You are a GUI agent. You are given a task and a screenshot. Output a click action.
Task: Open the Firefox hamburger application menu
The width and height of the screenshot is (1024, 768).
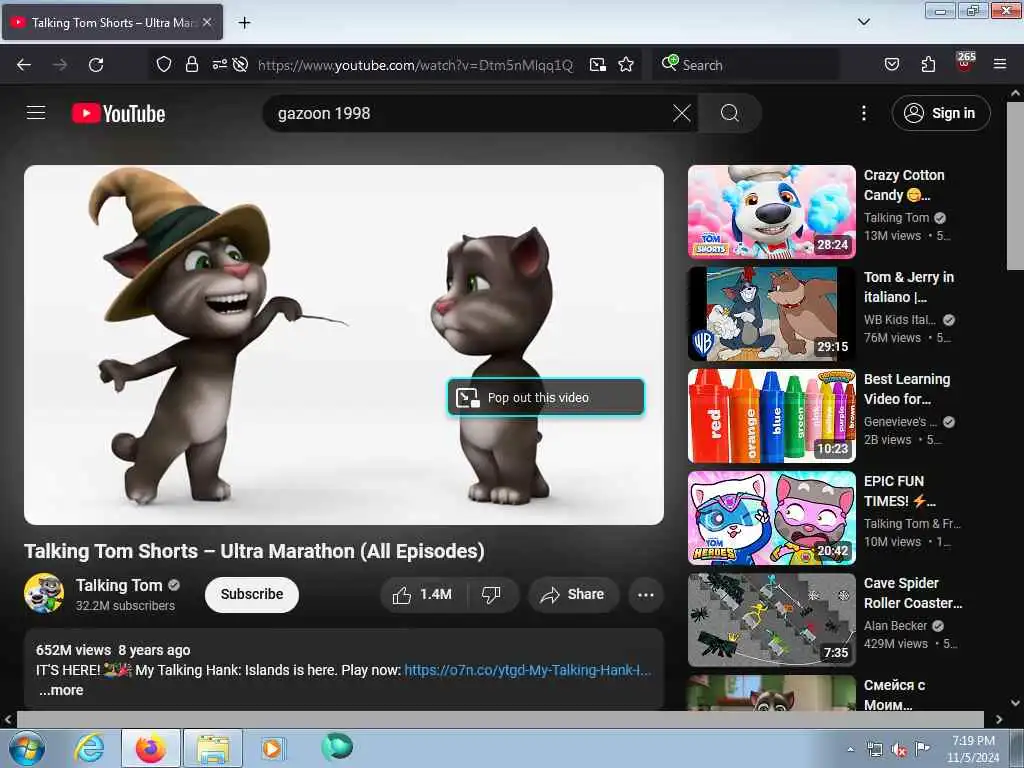1000,65
